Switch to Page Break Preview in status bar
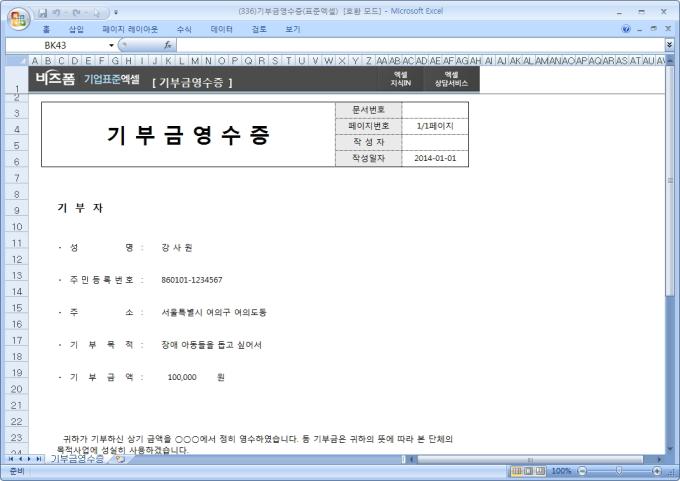 pos(539,471)
